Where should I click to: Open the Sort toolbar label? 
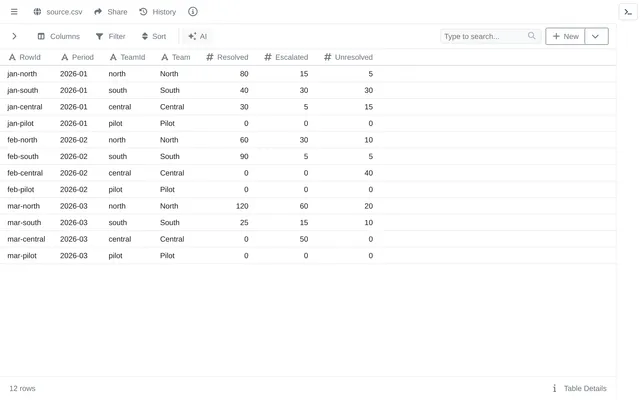pyautogui.click(x=159, y=36)
